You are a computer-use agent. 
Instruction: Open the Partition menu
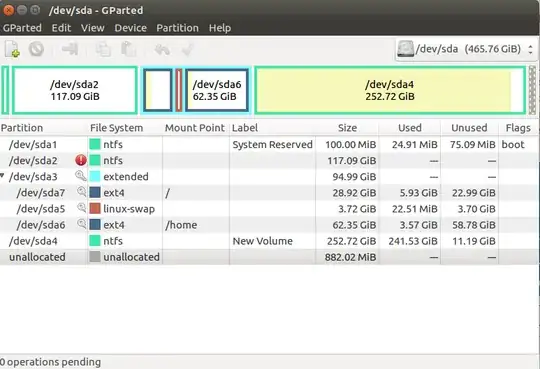177,28
